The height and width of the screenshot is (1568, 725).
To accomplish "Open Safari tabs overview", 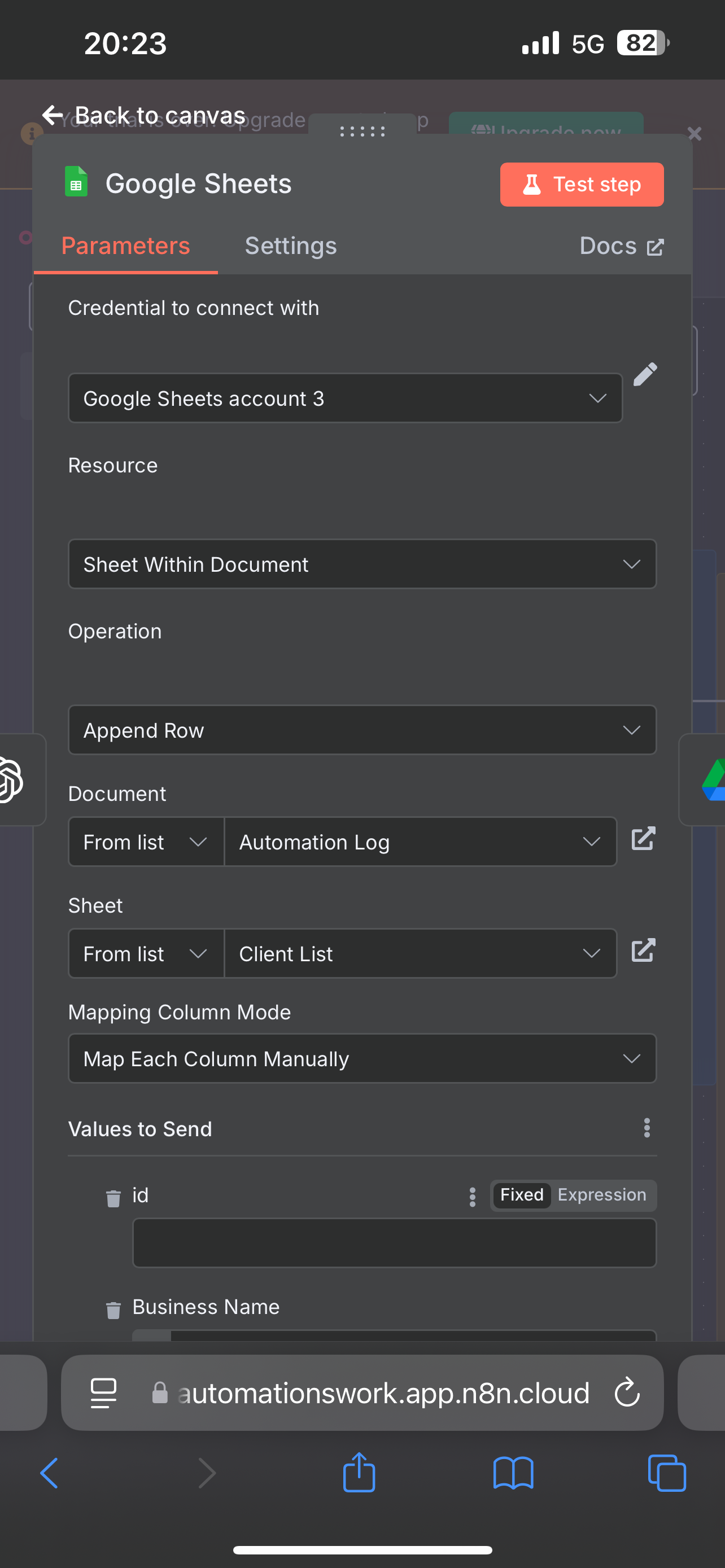I will point(667,1474).
